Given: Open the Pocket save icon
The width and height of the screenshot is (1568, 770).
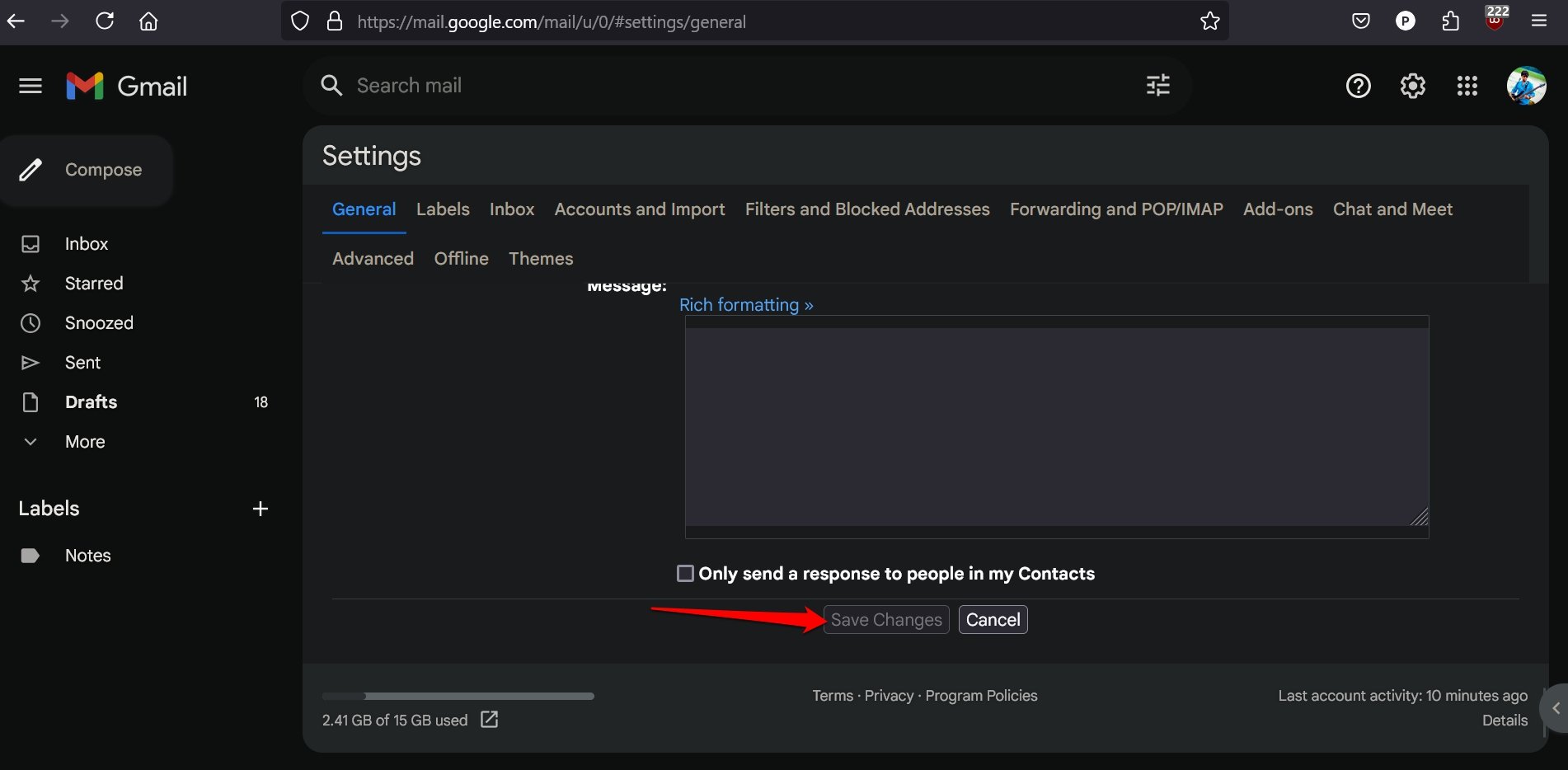Looking at the screenshot, I should pyautogui.click(x=1361, y=21).
